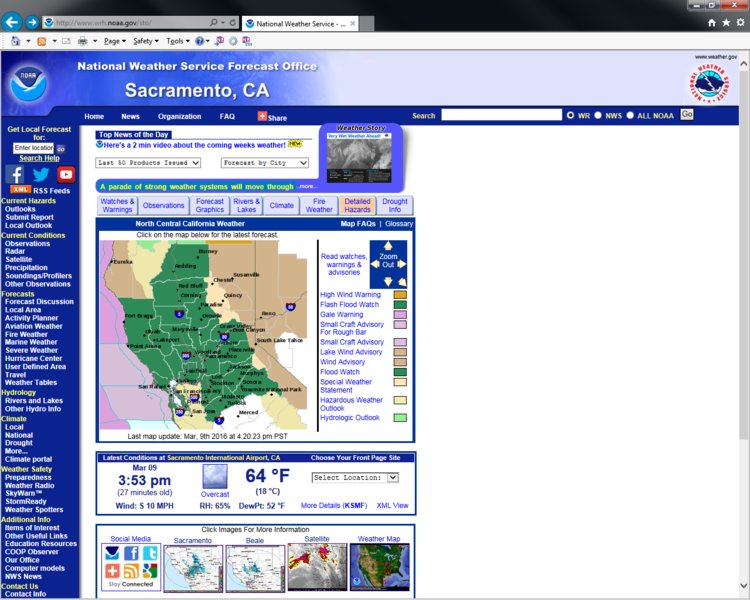
Task: Switch to Rivers & Lakes tab
Action: coord(246,205)
